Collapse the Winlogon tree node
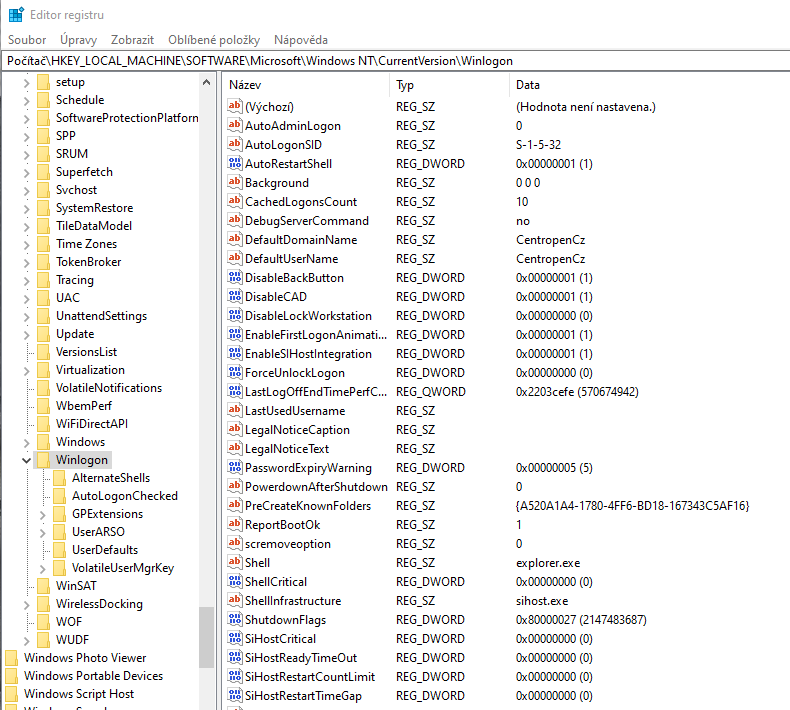Viewport: 790px width, 710px height. click(x=26, y=460)
